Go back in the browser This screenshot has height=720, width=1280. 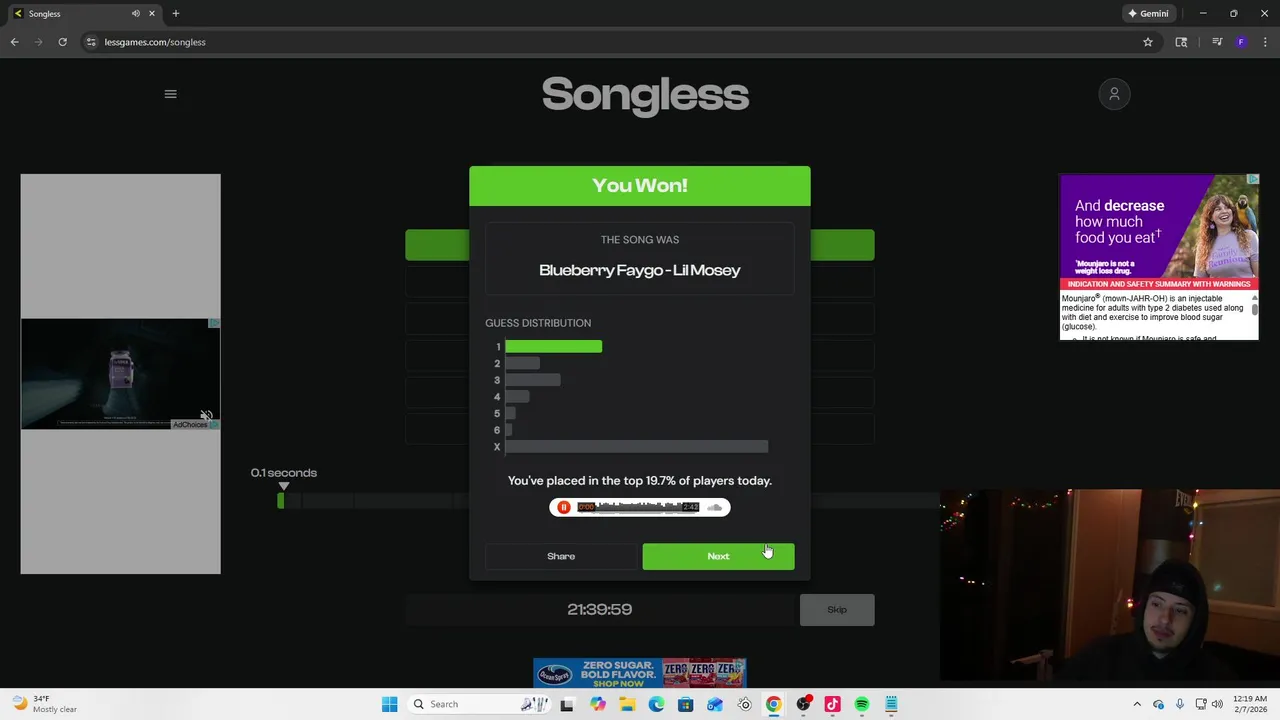(x=14, y=42)
